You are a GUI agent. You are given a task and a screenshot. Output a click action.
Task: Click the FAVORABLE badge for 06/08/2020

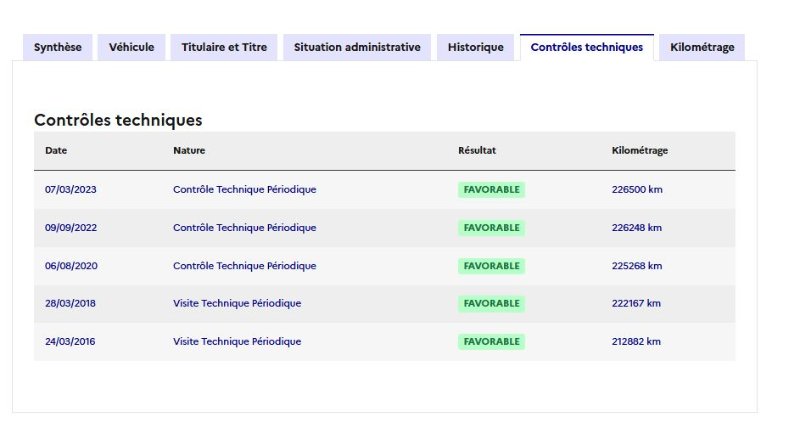click(x=491, y=266)
